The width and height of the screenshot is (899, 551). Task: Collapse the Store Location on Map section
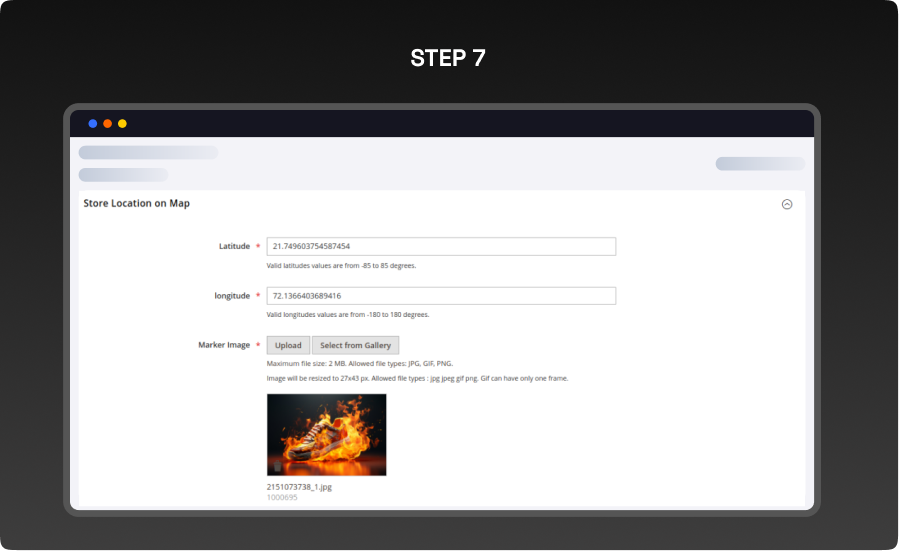[786, 204]
